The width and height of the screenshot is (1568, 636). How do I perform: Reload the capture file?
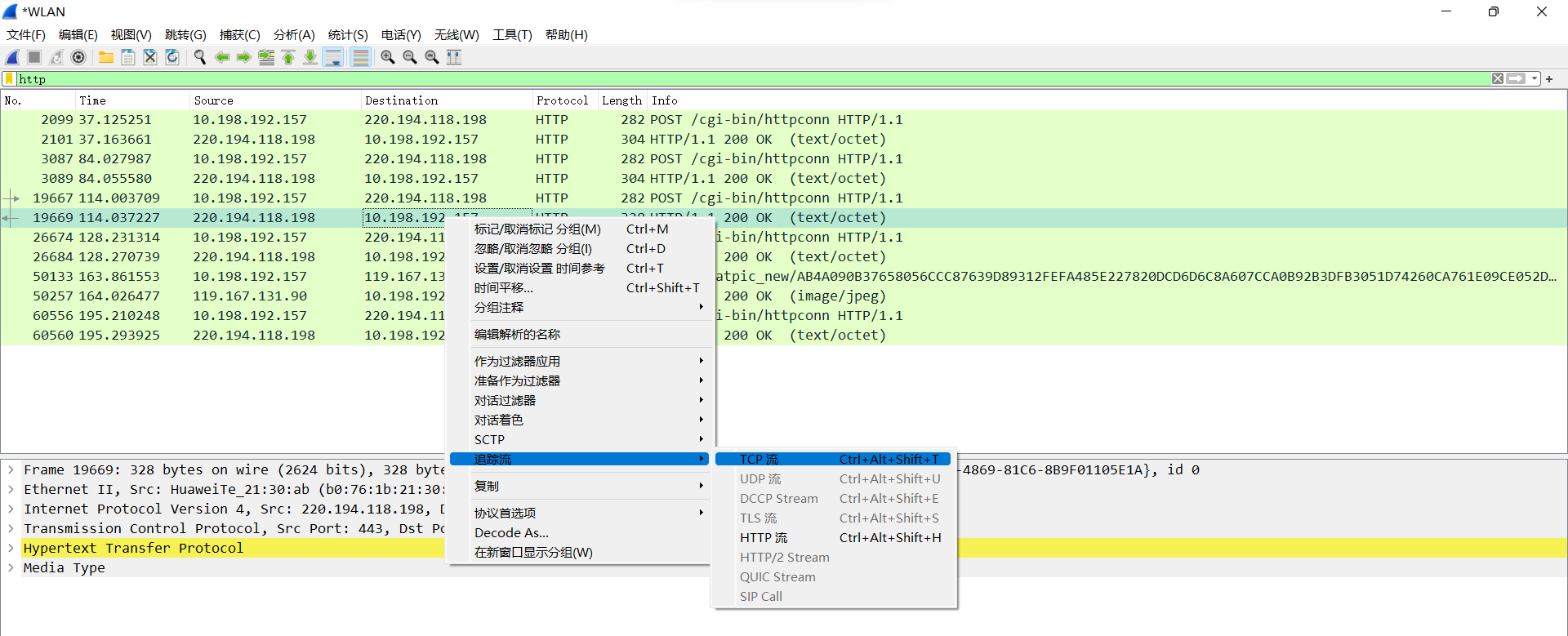[172, 57]
